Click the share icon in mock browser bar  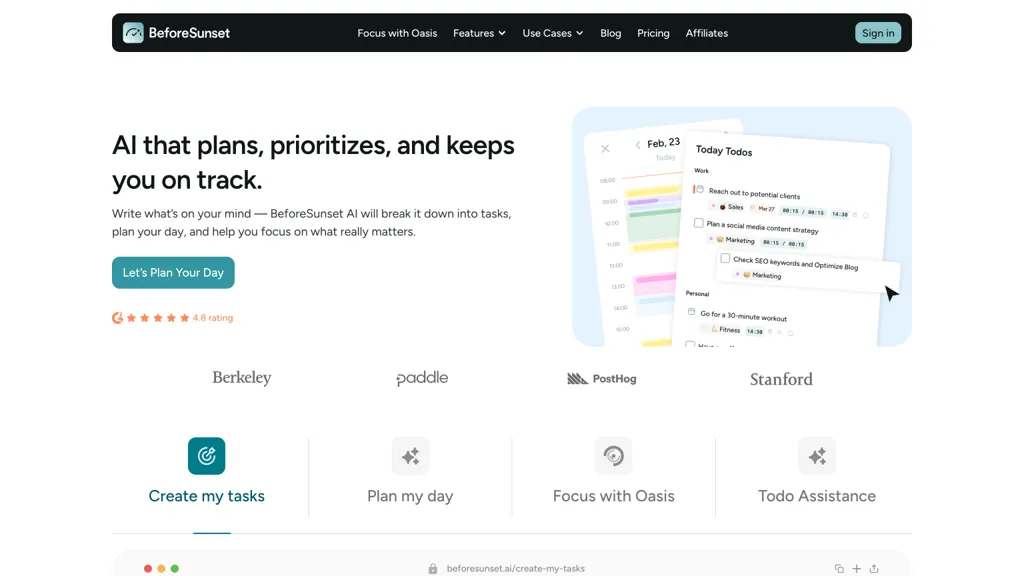click(874, 568)
